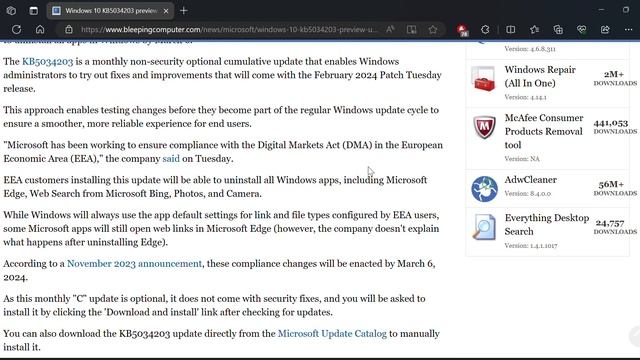Add this page to favorites with the star icon

coord(433,29)
